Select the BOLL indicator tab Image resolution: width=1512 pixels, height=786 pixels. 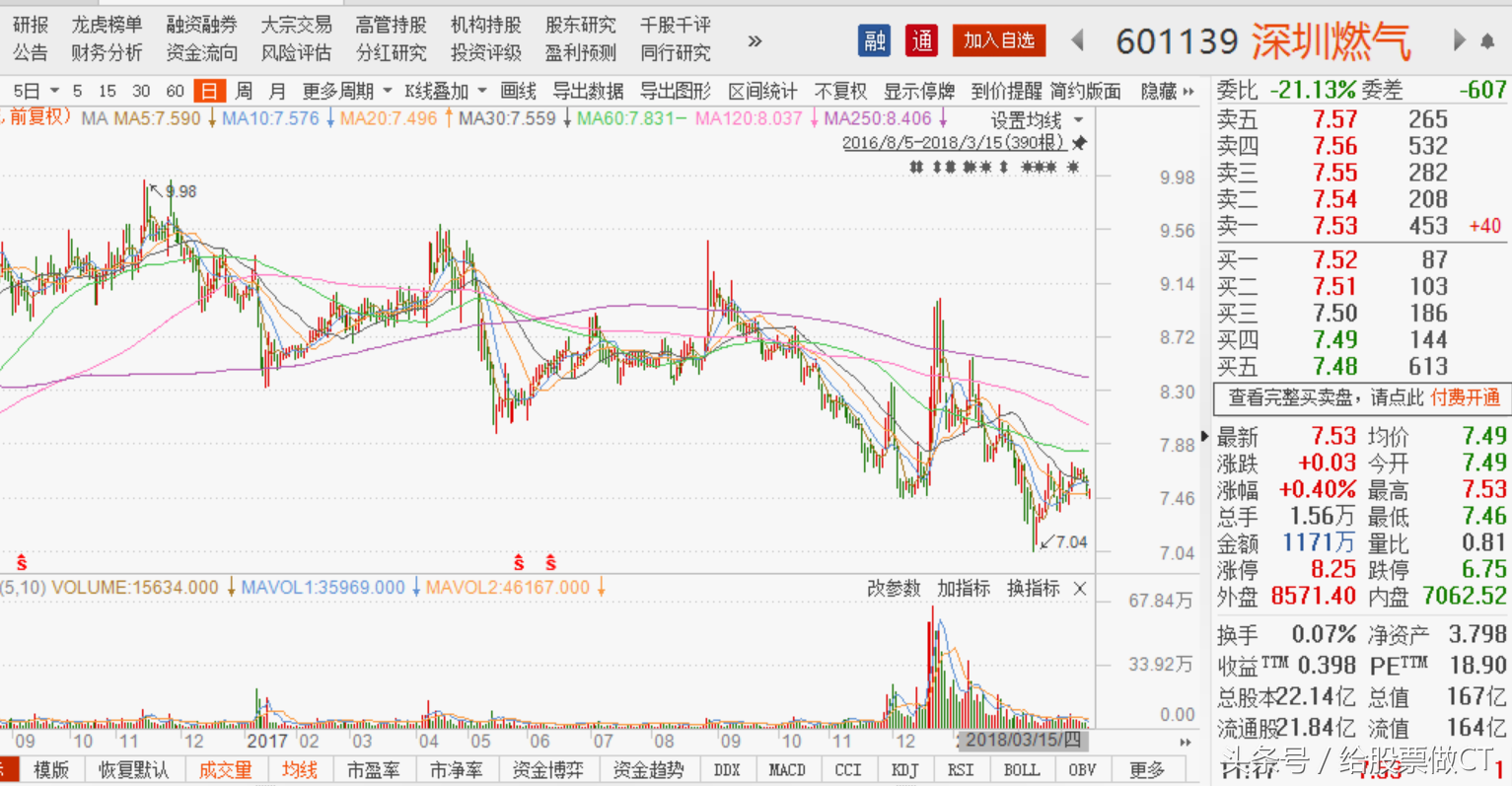[1021, 770]
